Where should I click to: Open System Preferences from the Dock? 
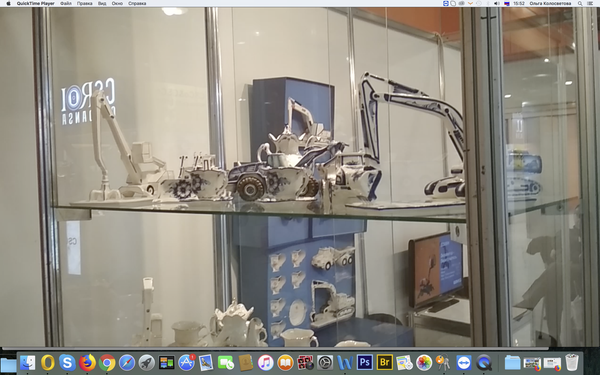(x=325, y=362)
